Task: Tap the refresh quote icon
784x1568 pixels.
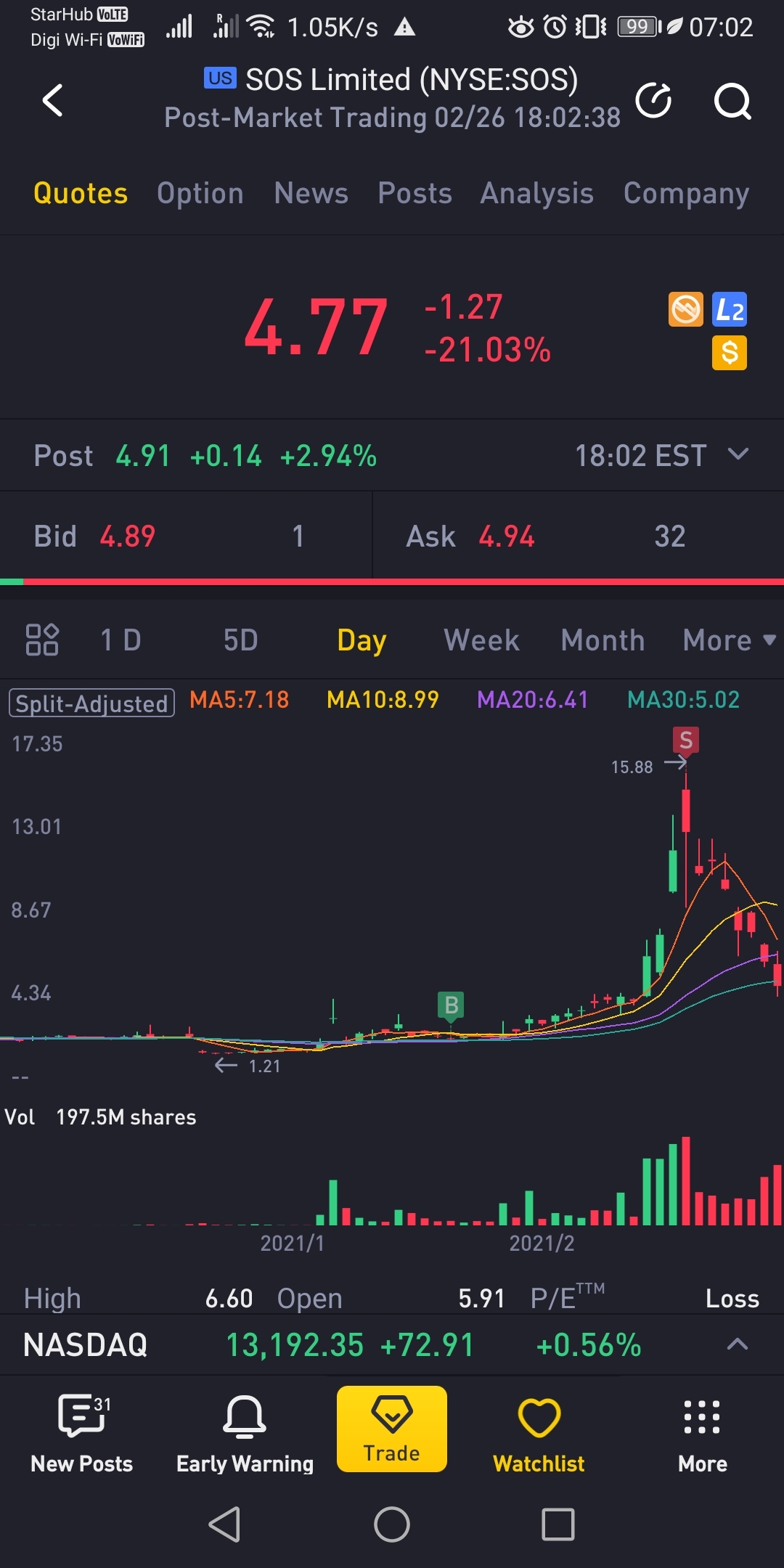Action: pyautogui.click(x=653, y=100)
